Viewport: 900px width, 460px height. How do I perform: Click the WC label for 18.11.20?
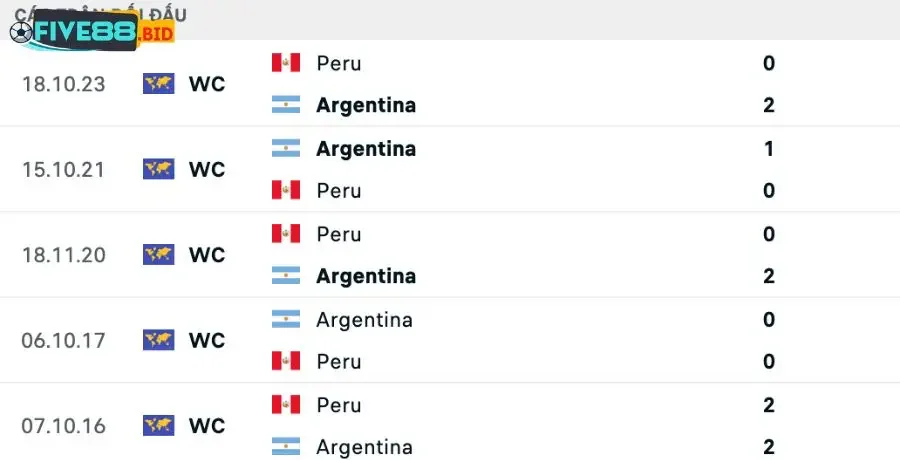[x=207, y=255]
